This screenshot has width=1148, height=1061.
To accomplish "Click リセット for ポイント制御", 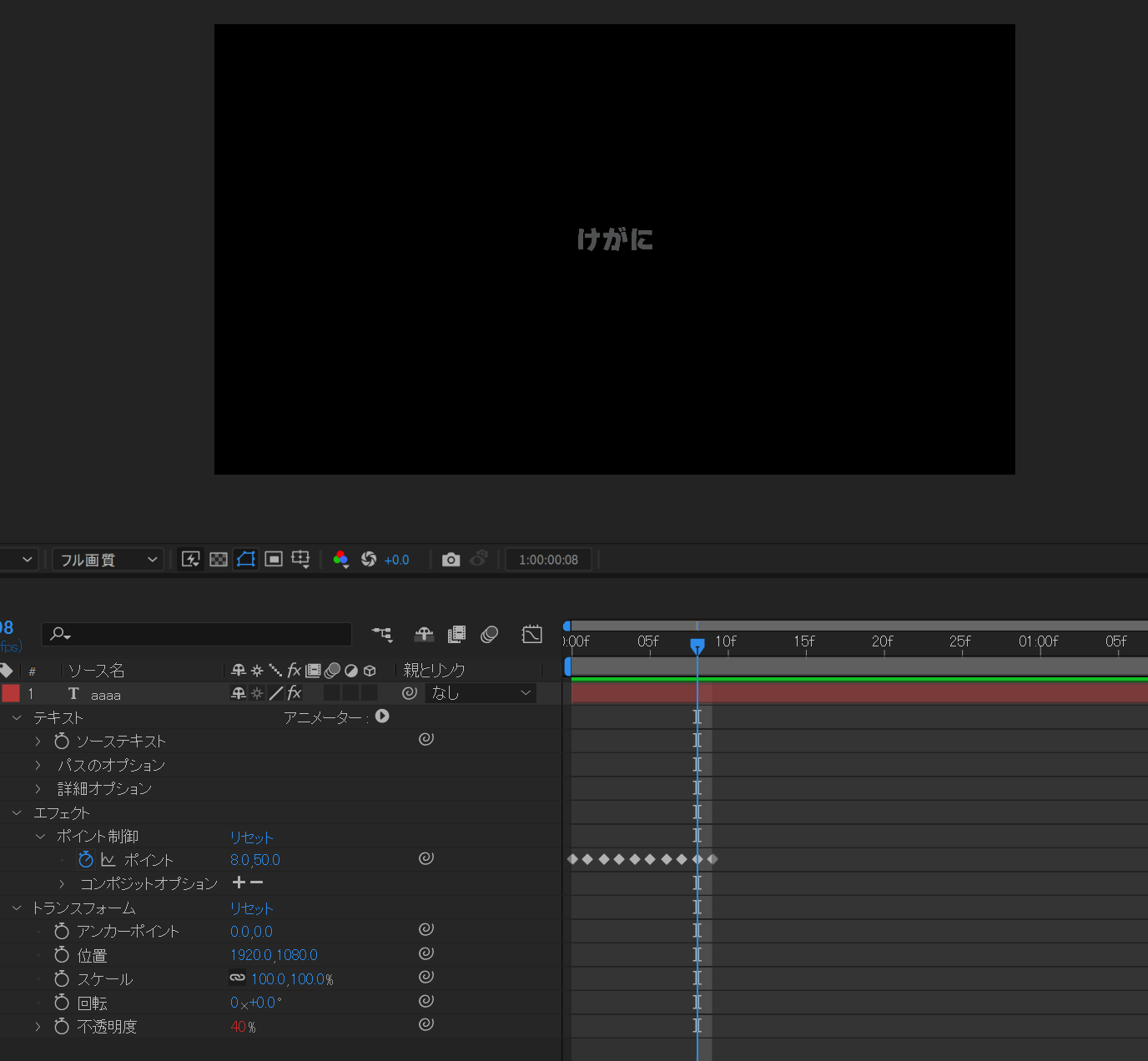I will click(252, 837).
